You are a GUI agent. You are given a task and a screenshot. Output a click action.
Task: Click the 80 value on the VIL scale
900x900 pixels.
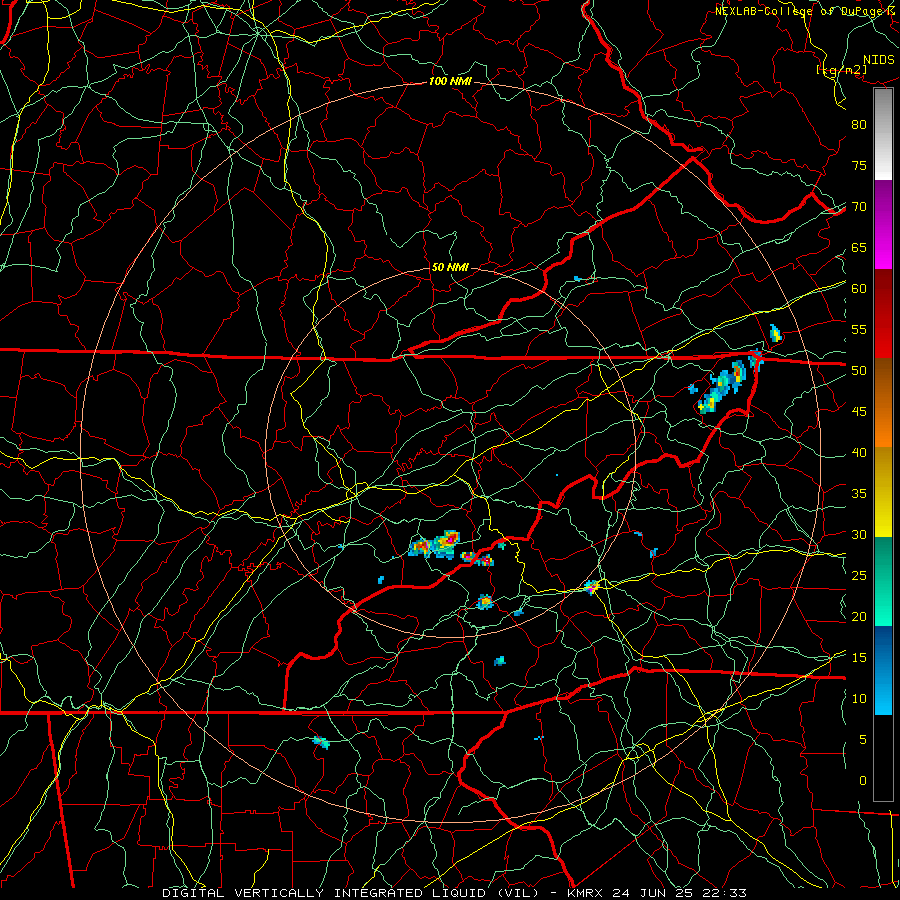click(859, 125)
